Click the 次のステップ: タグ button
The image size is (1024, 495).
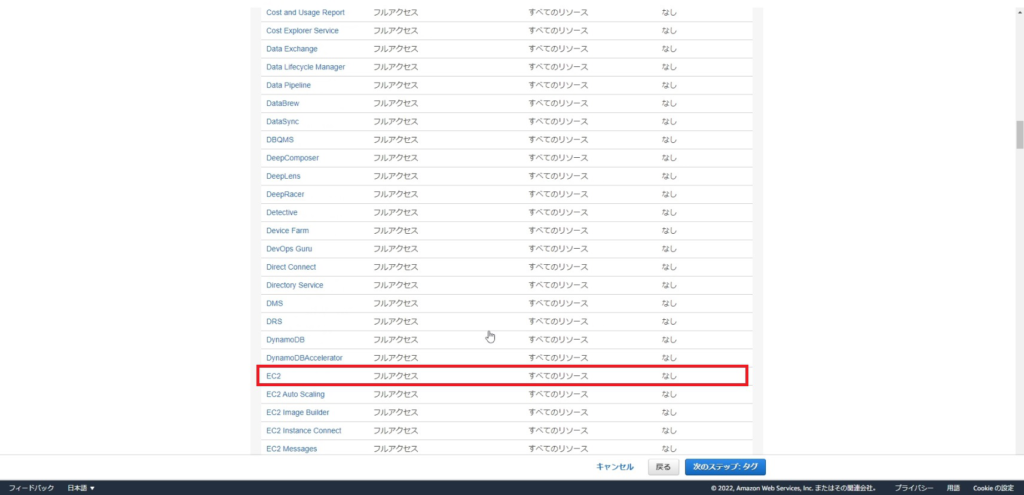[725, 467]
